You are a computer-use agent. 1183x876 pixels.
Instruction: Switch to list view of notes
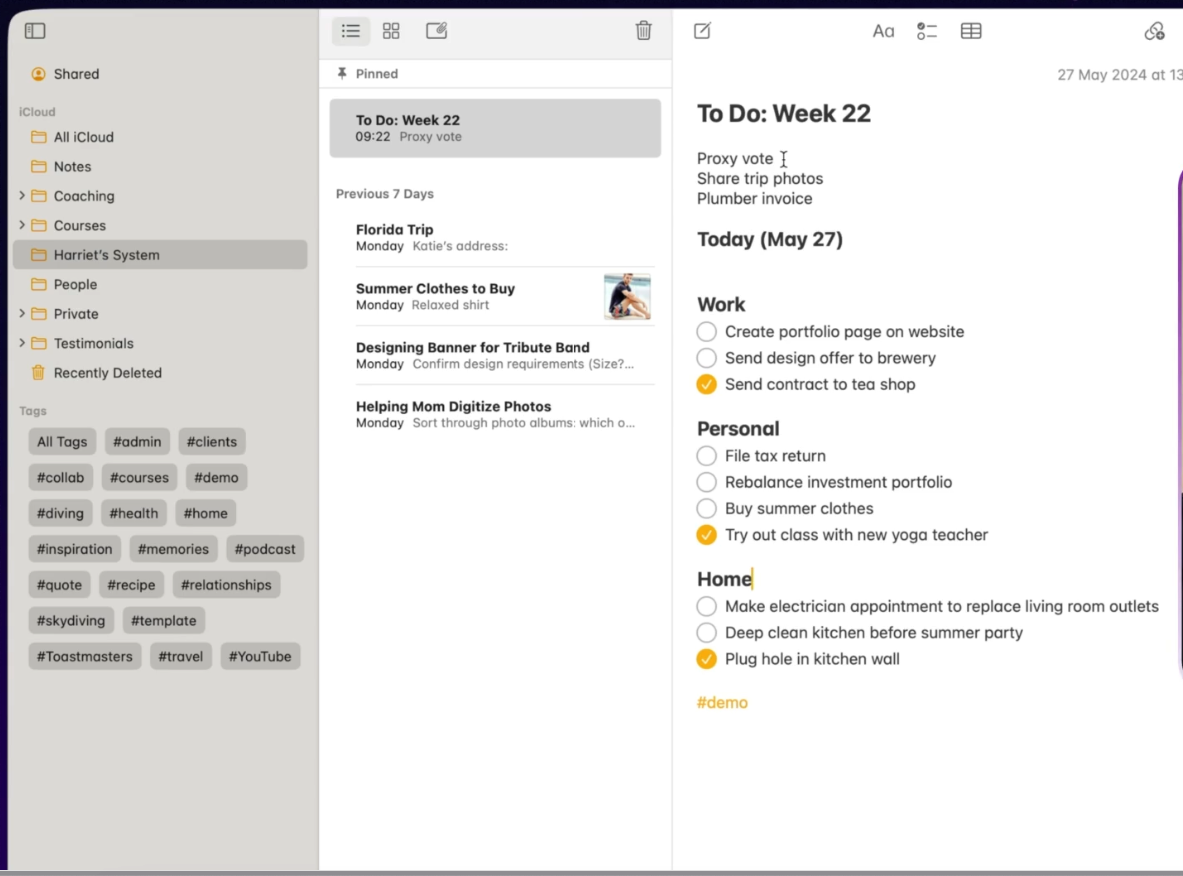click(x=351, y=31)
